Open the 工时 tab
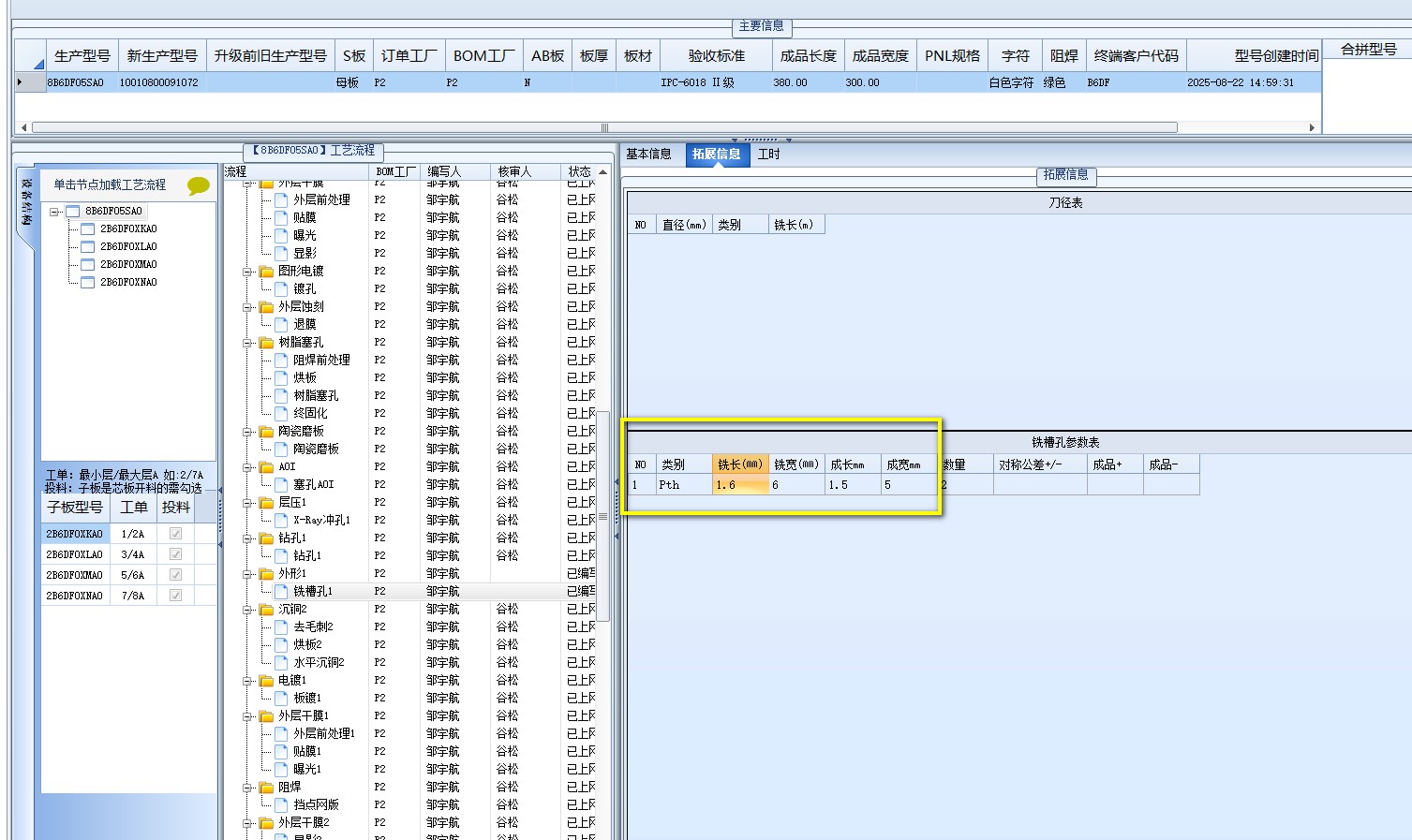This screenshot has height=840, width=1412. tap(769, 155)
